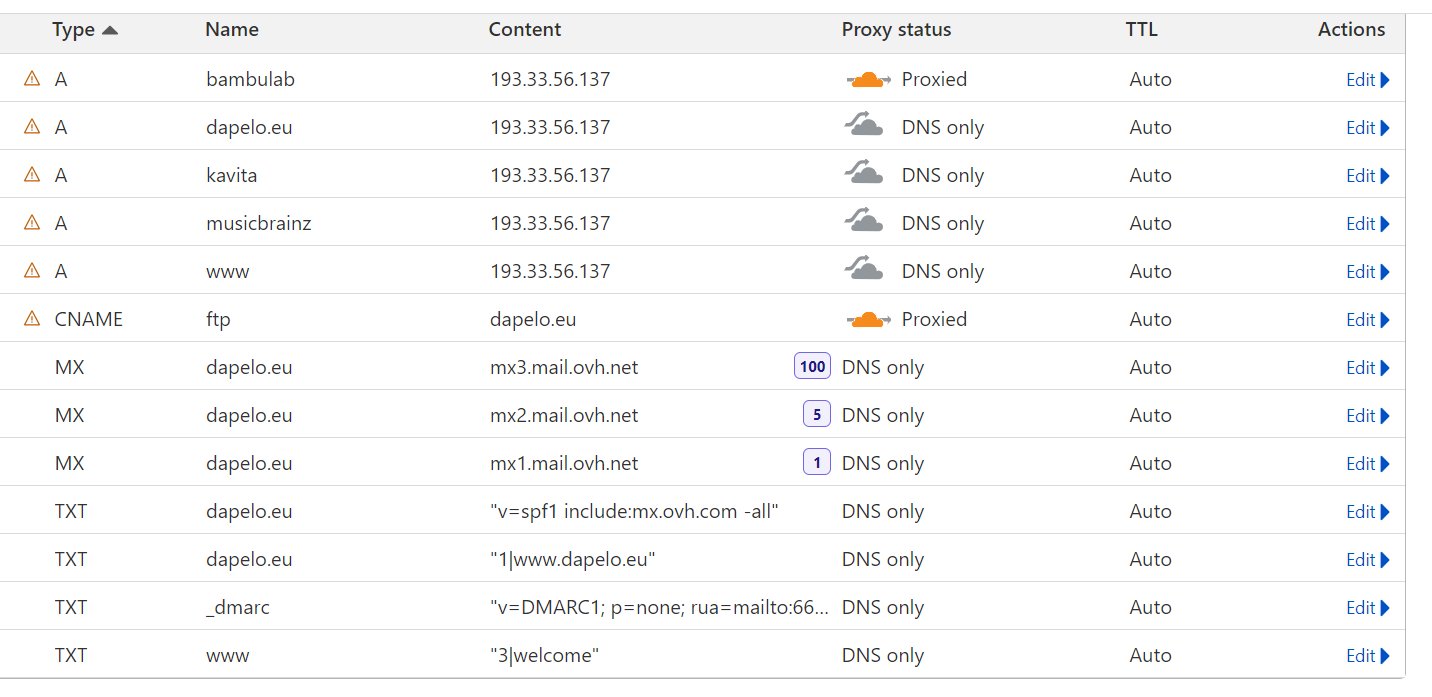The width and height of the screenshot is (1432, 697).
Task: Edit the ftp CNAME record
Action: (1367, 320)
